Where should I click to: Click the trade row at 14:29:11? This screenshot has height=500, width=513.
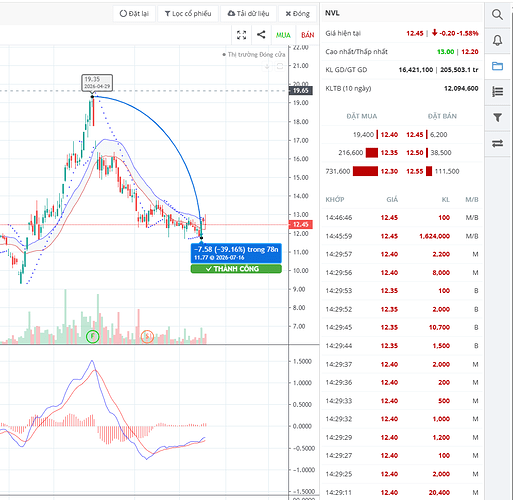402,492
